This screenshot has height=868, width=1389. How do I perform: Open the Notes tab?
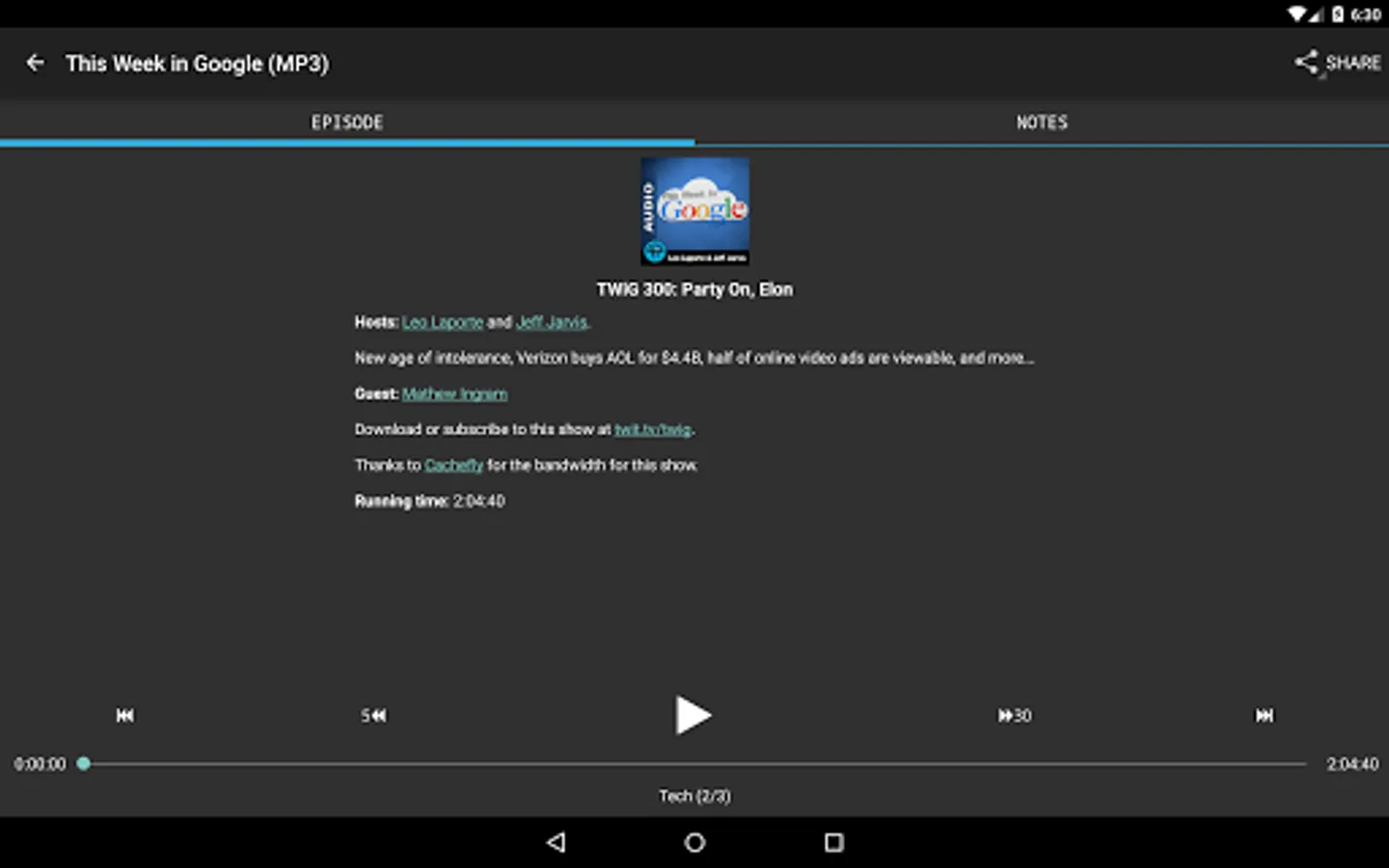1042,122
